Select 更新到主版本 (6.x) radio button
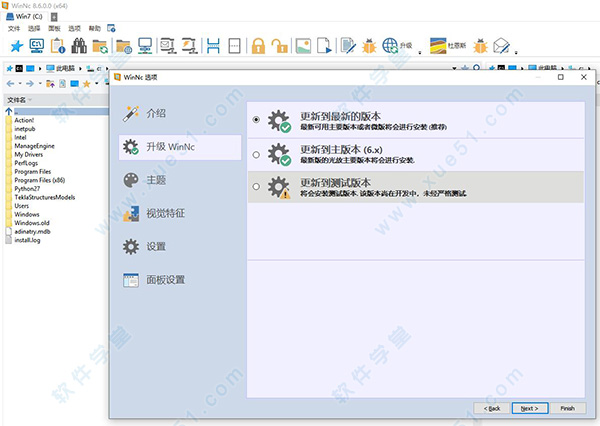 pos(256,155)
